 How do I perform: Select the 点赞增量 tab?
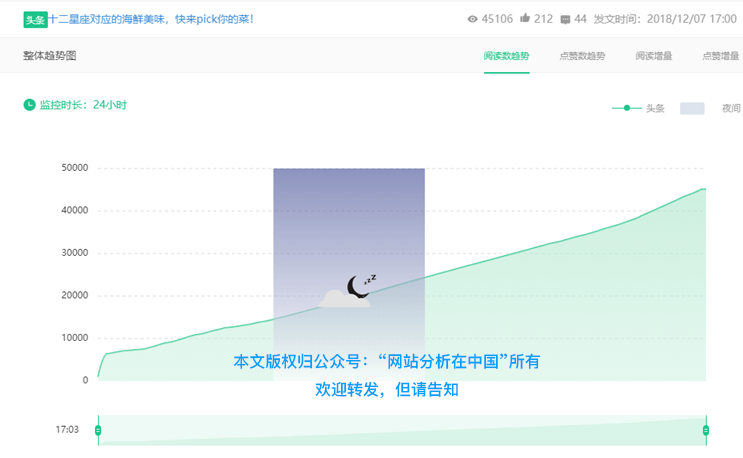tap(720, 56)
